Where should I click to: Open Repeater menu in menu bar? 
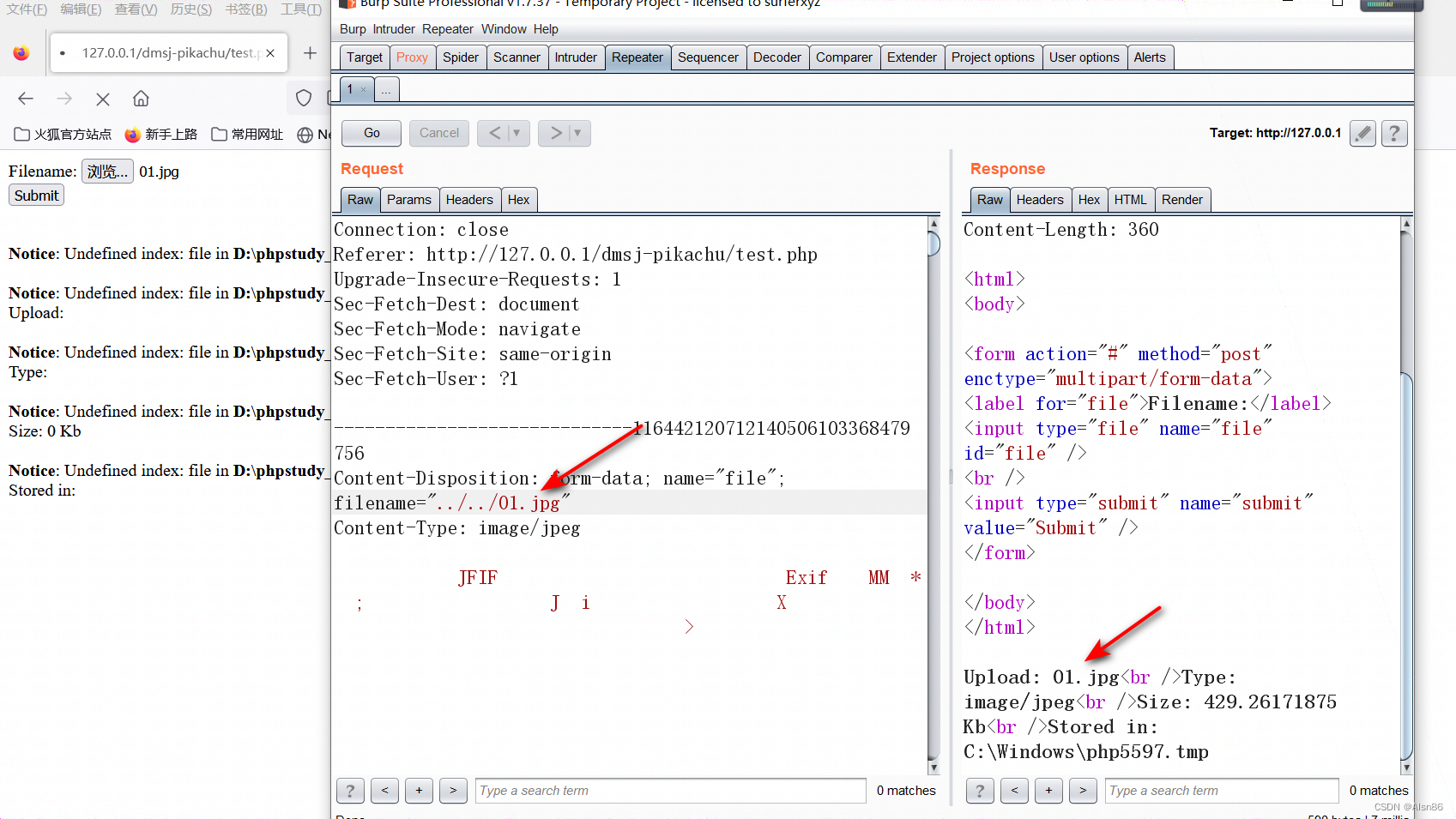click(448, 29)
